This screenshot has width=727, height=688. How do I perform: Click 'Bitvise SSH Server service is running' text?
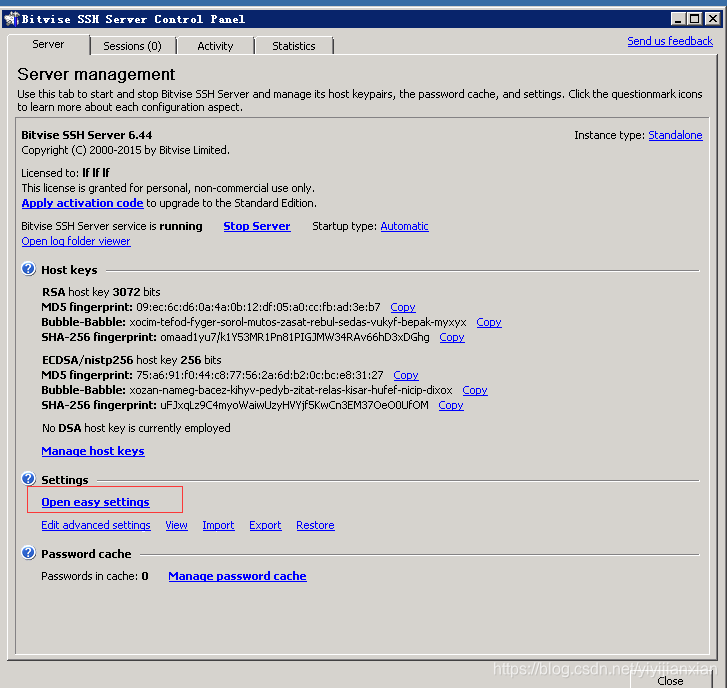coord(112,226)
